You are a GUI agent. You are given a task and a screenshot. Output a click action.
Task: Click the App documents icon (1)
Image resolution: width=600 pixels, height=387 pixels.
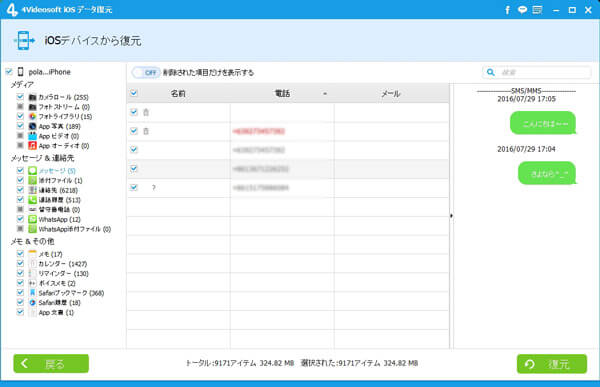pos(33,312)
